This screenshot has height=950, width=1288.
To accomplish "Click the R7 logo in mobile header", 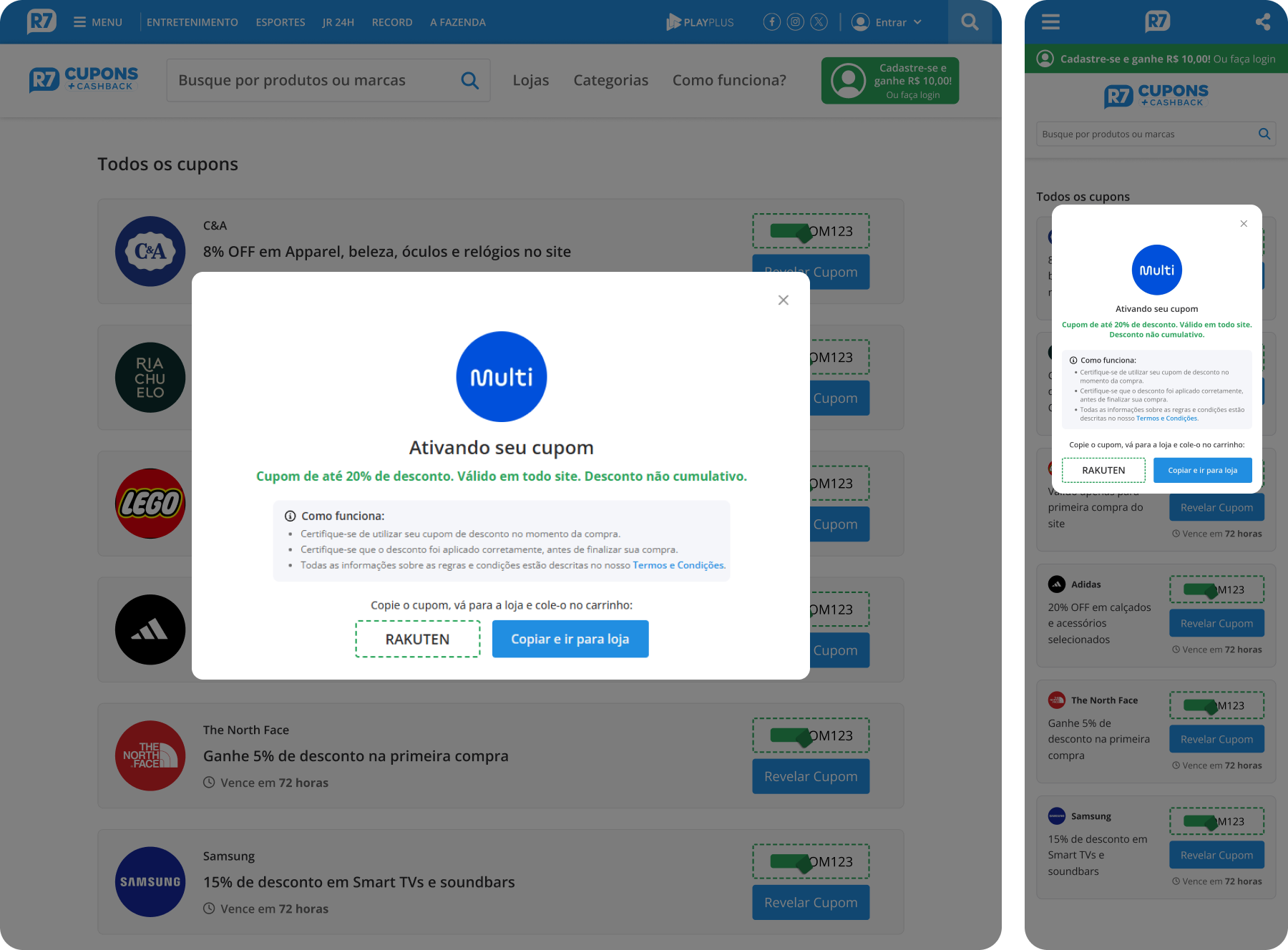I will click(1157, 21).
